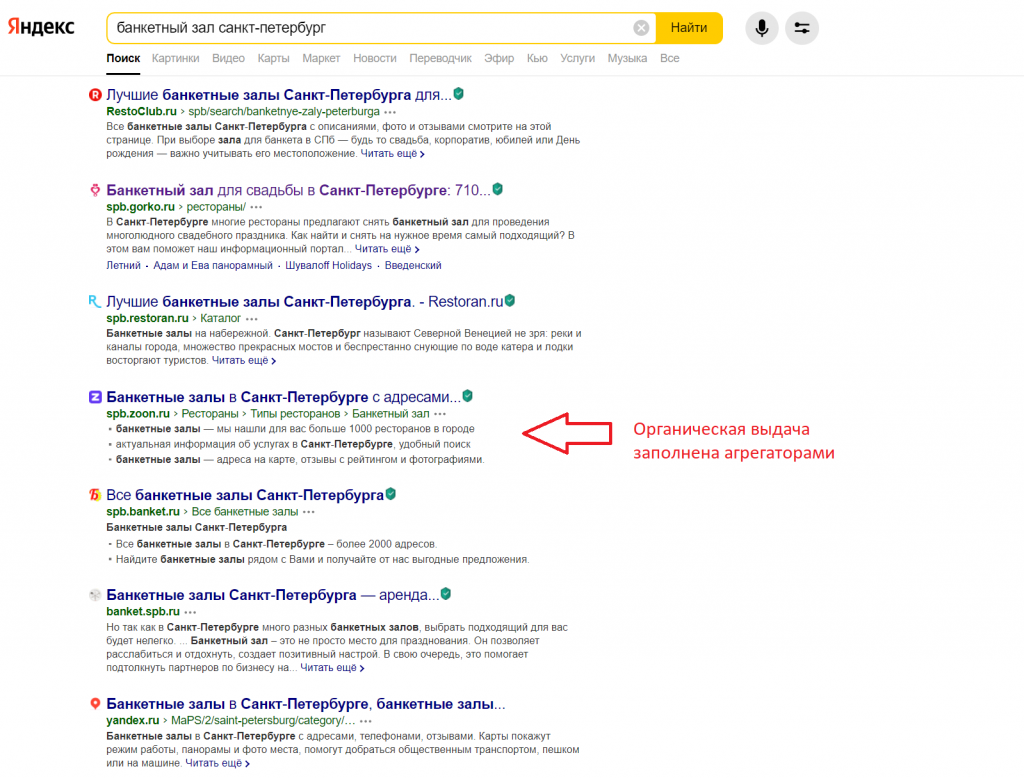The width and height of the screenshot is (1024, 778).
Task: Expand 'Читать ещё' in the banket.spb.ru snippet
Action: [x=332, y=668]
